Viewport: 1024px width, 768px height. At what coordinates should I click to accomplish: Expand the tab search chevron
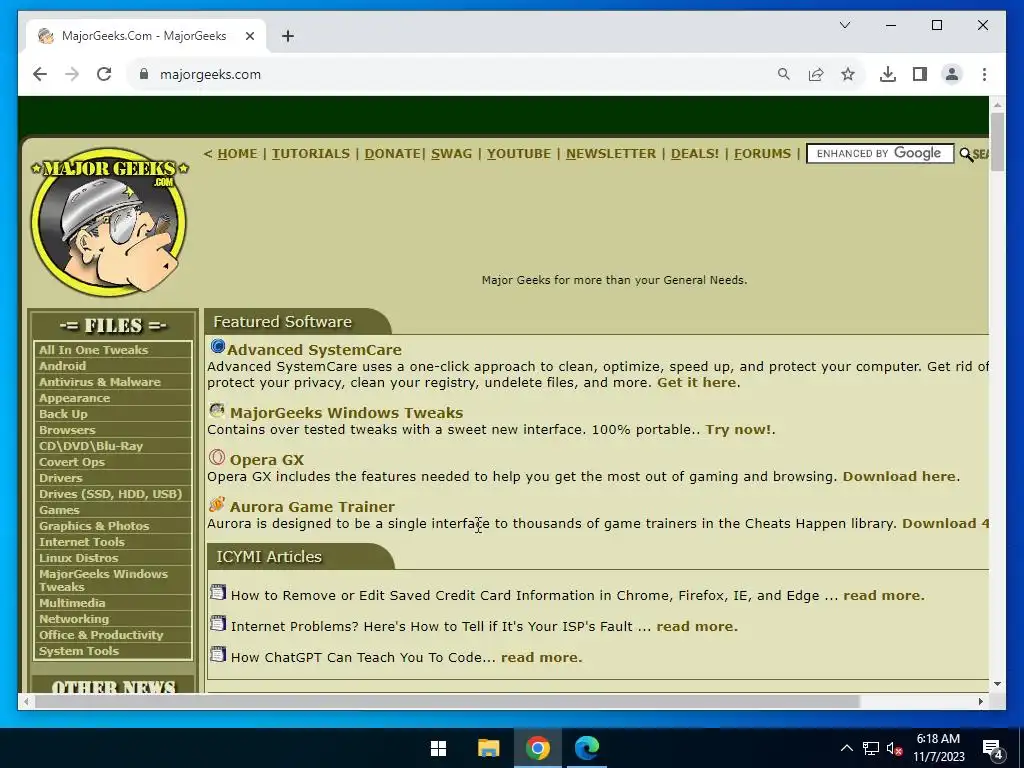[844, 25]
